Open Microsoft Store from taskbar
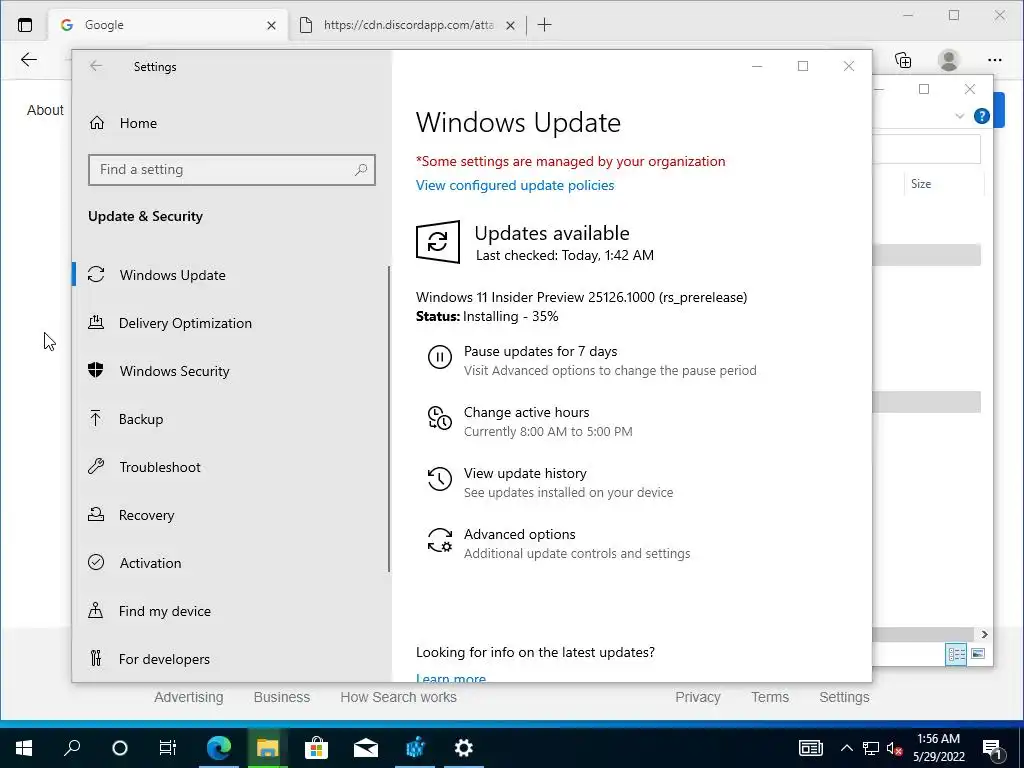 [x=316, y=747]
